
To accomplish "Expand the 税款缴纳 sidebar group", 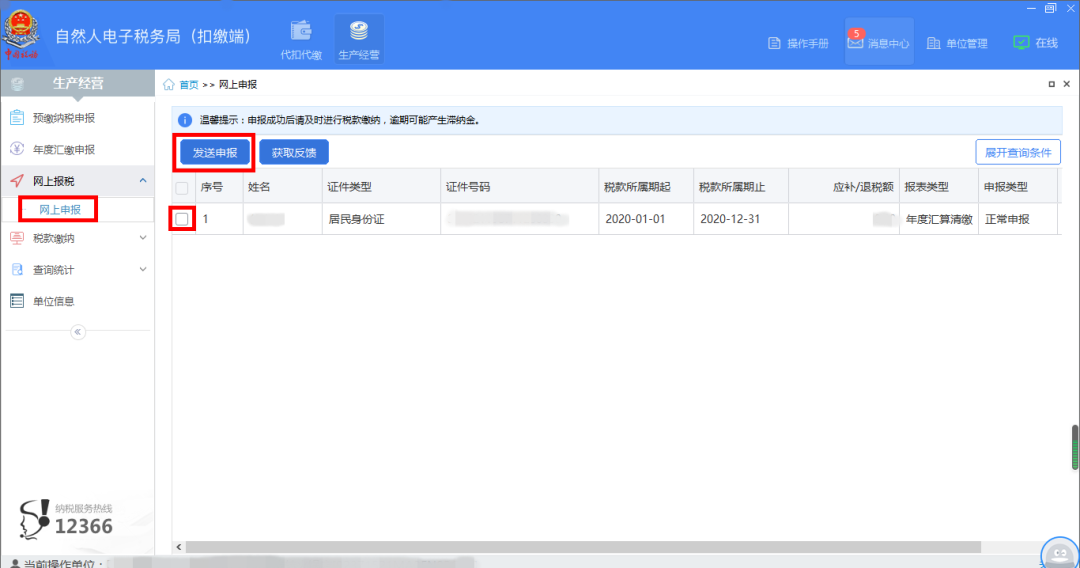I will tap(77, 238).
